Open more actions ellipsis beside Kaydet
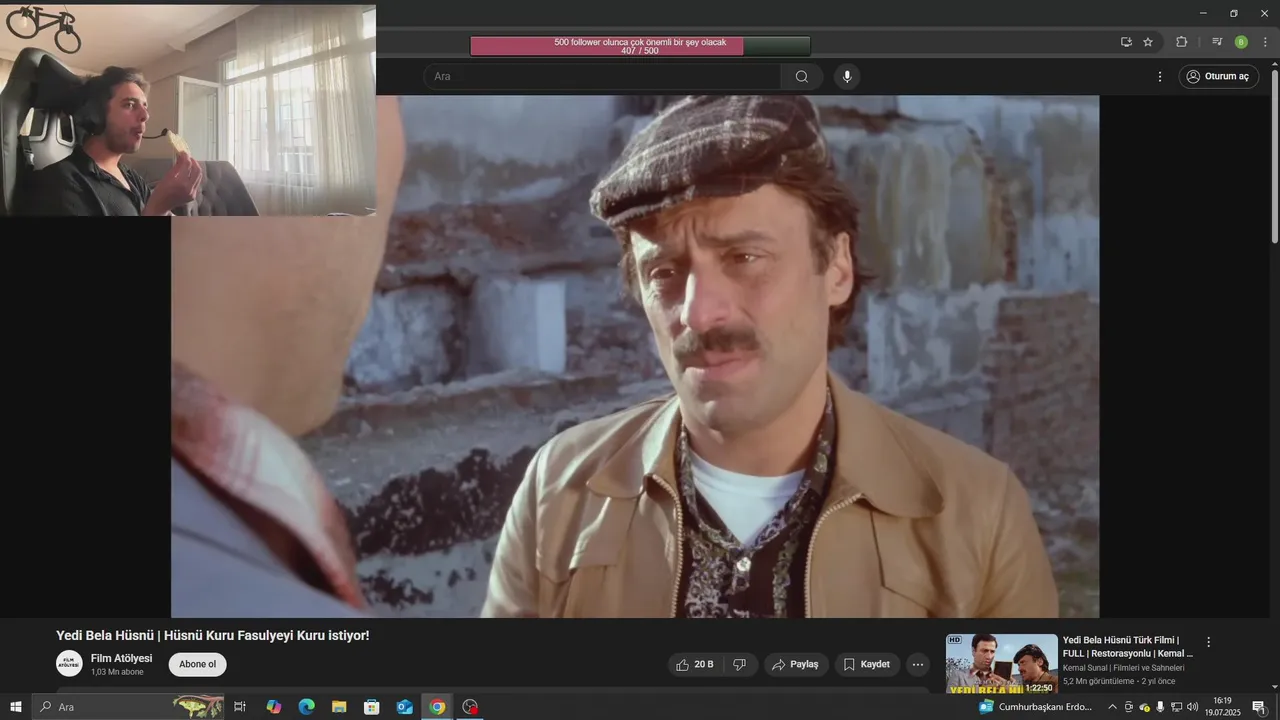Image resolution: width=1280 pixels, height=720 pixels. coord(918,665)
